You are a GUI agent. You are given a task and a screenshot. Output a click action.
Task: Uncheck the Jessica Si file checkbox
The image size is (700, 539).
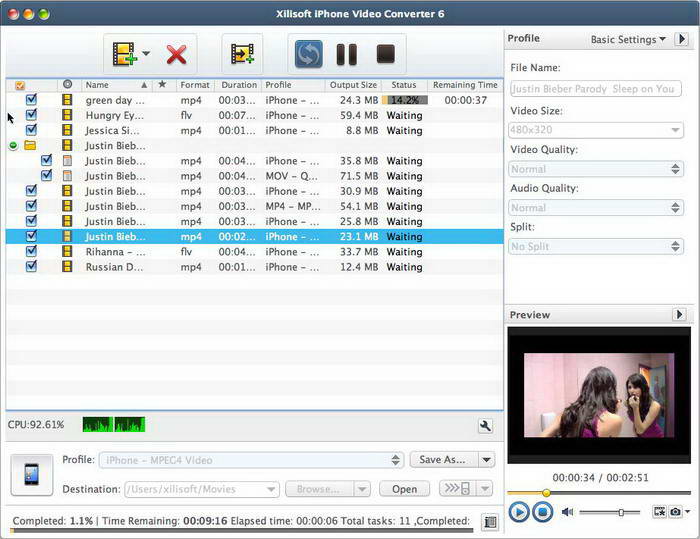[31, 130]
